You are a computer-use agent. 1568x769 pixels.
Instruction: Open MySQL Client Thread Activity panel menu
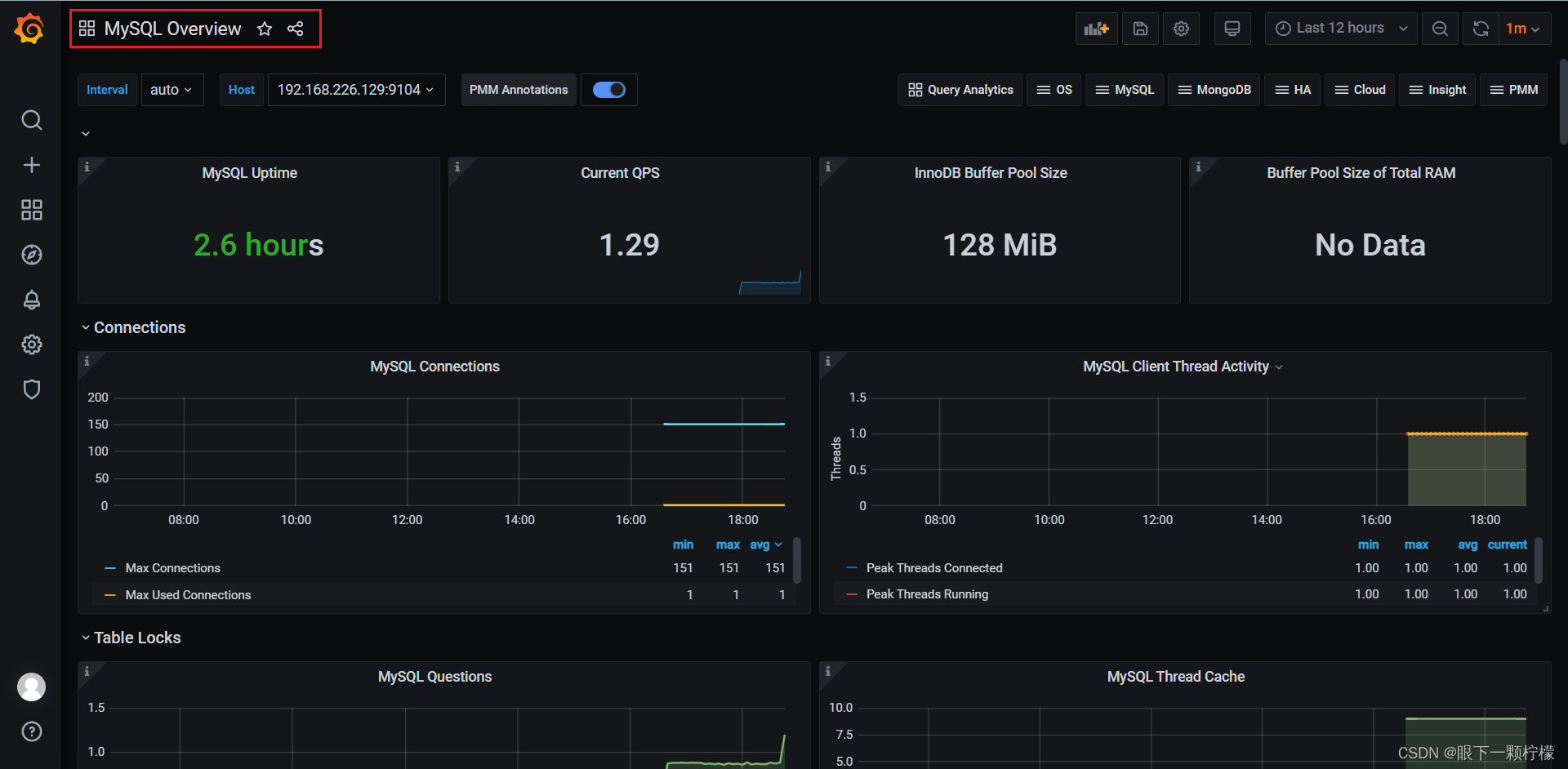pos(1279,367)
